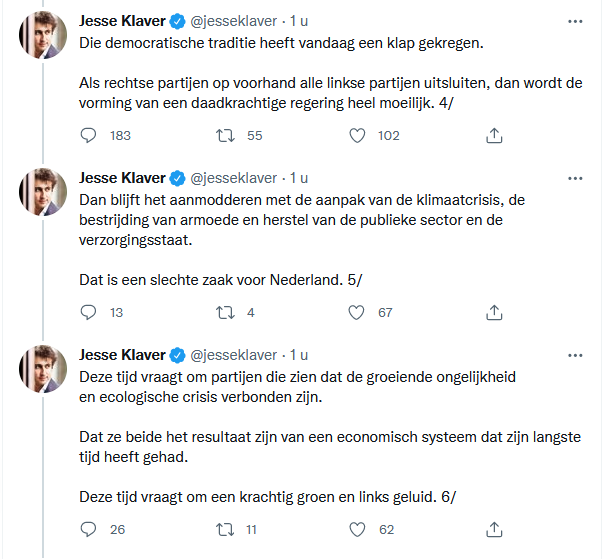Like the tweet with 67 likes
The width and height of the screenshot is (608, 559).
coord(355,312)
